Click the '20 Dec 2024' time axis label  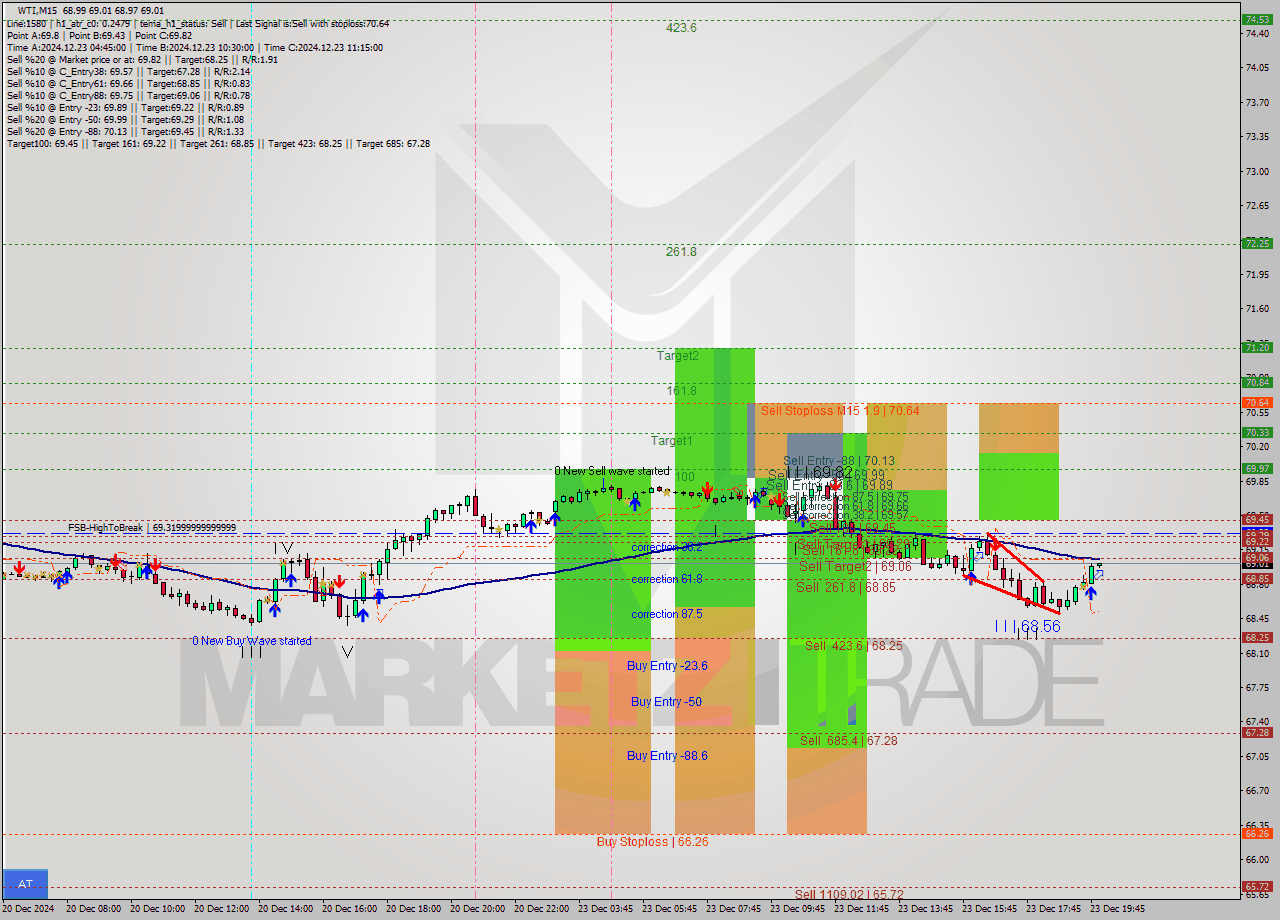tap(28, 909)
